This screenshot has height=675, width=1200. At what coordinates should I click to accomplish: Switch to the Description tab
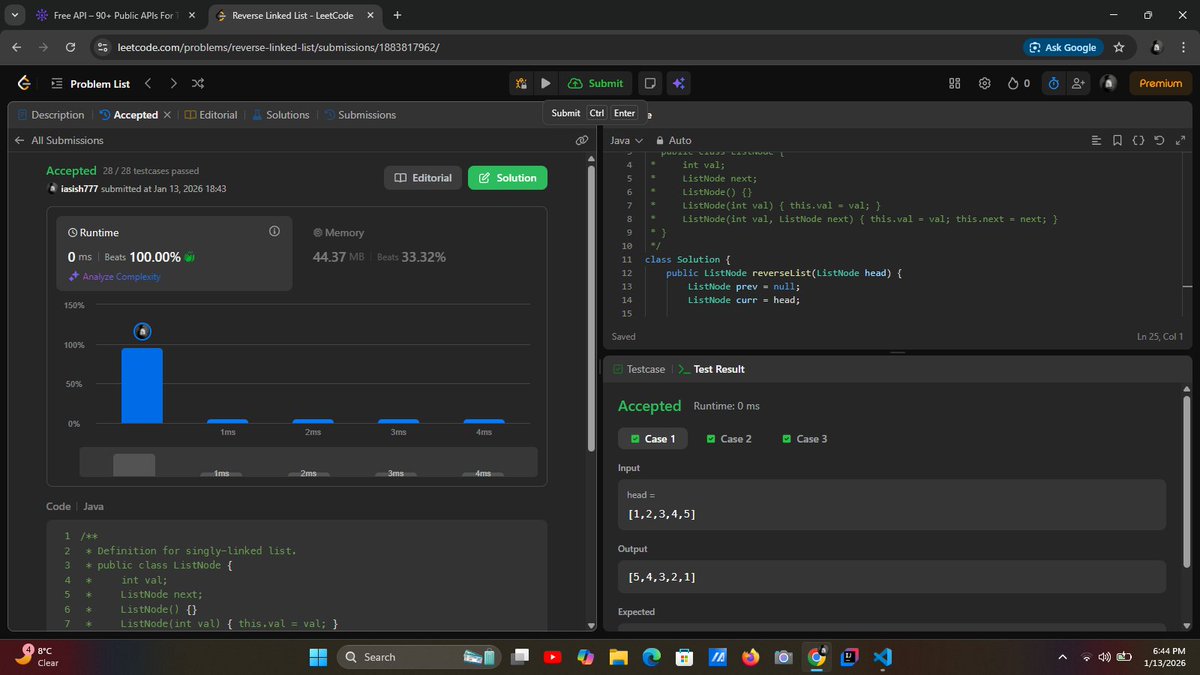point(51,115)
